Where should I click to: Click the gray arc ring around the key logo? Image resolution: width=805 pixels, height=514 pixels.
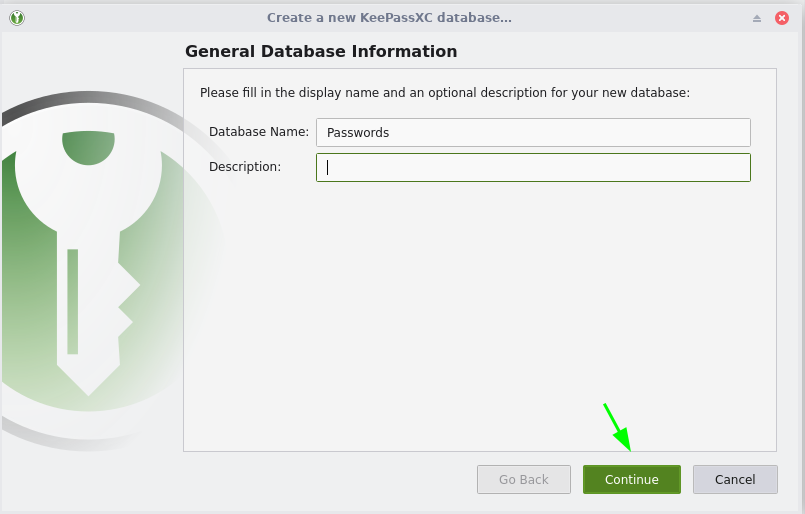[150, 110]
